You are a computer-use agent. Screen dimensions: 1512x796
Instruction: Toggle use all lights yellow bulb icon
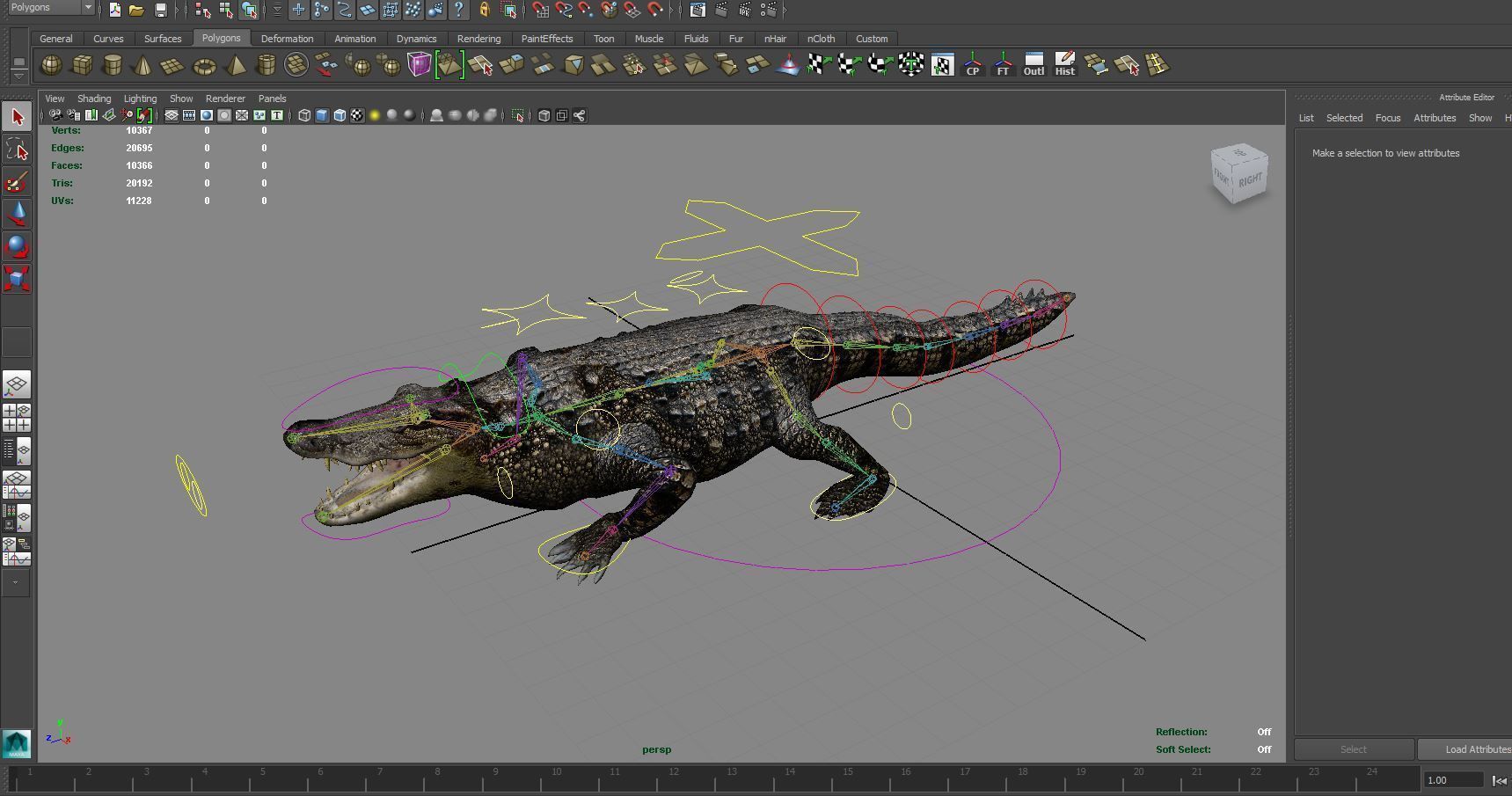(x=375, y=115)
